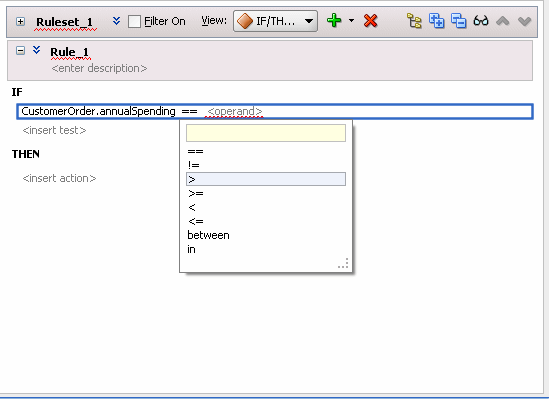This screenshot has height=399, width=549.
Task: Select the > operator in the list
Action: point(266,179)
